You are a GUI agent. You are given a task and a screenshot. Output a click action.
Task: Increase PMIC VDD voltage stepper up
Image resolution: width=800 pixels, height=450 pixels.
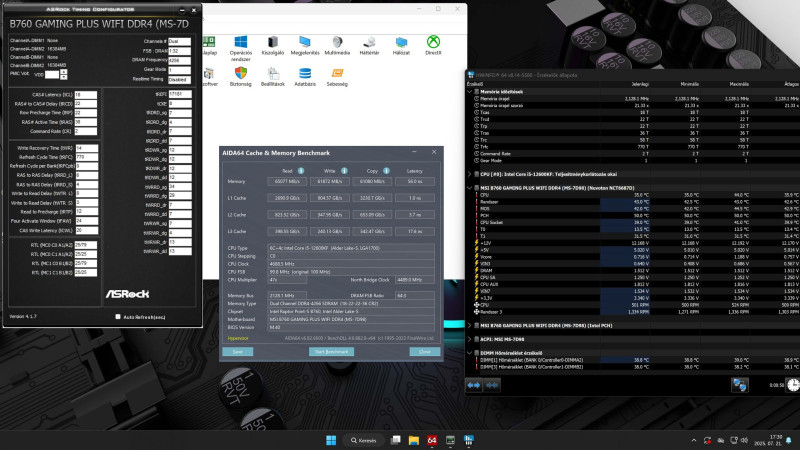tap(63, 72)
